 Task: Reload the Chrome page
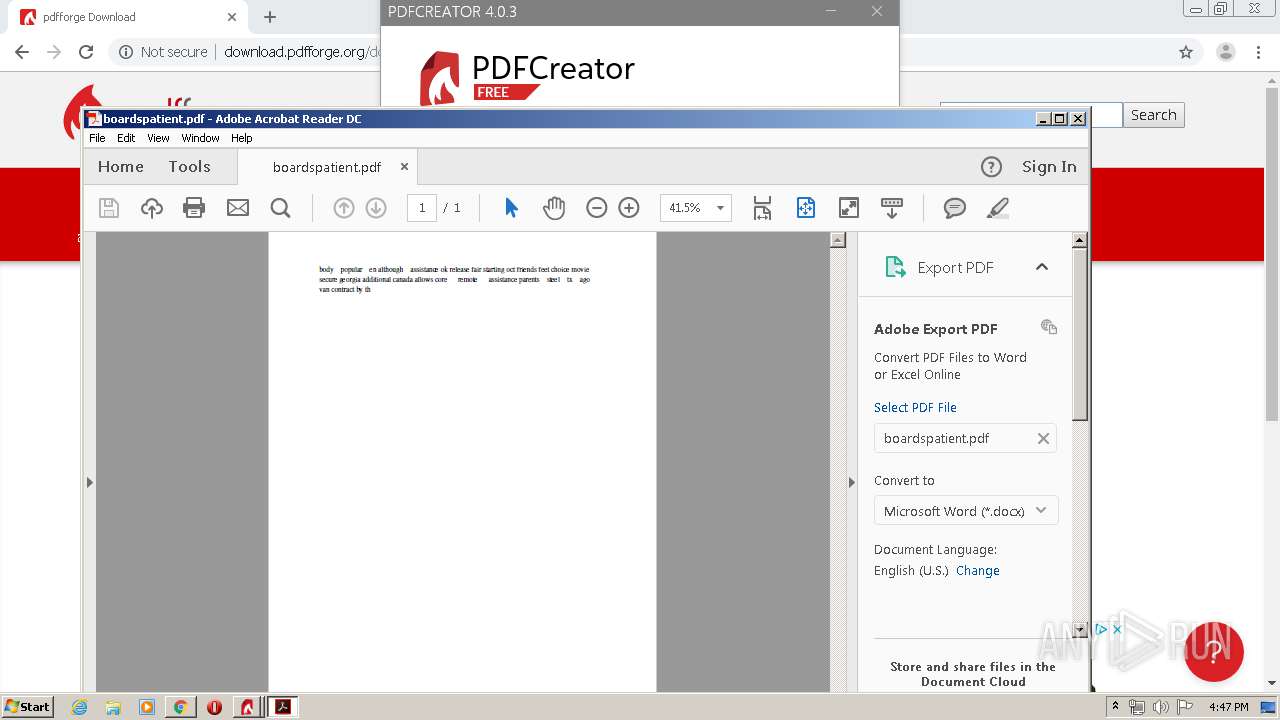pos(86,52)
